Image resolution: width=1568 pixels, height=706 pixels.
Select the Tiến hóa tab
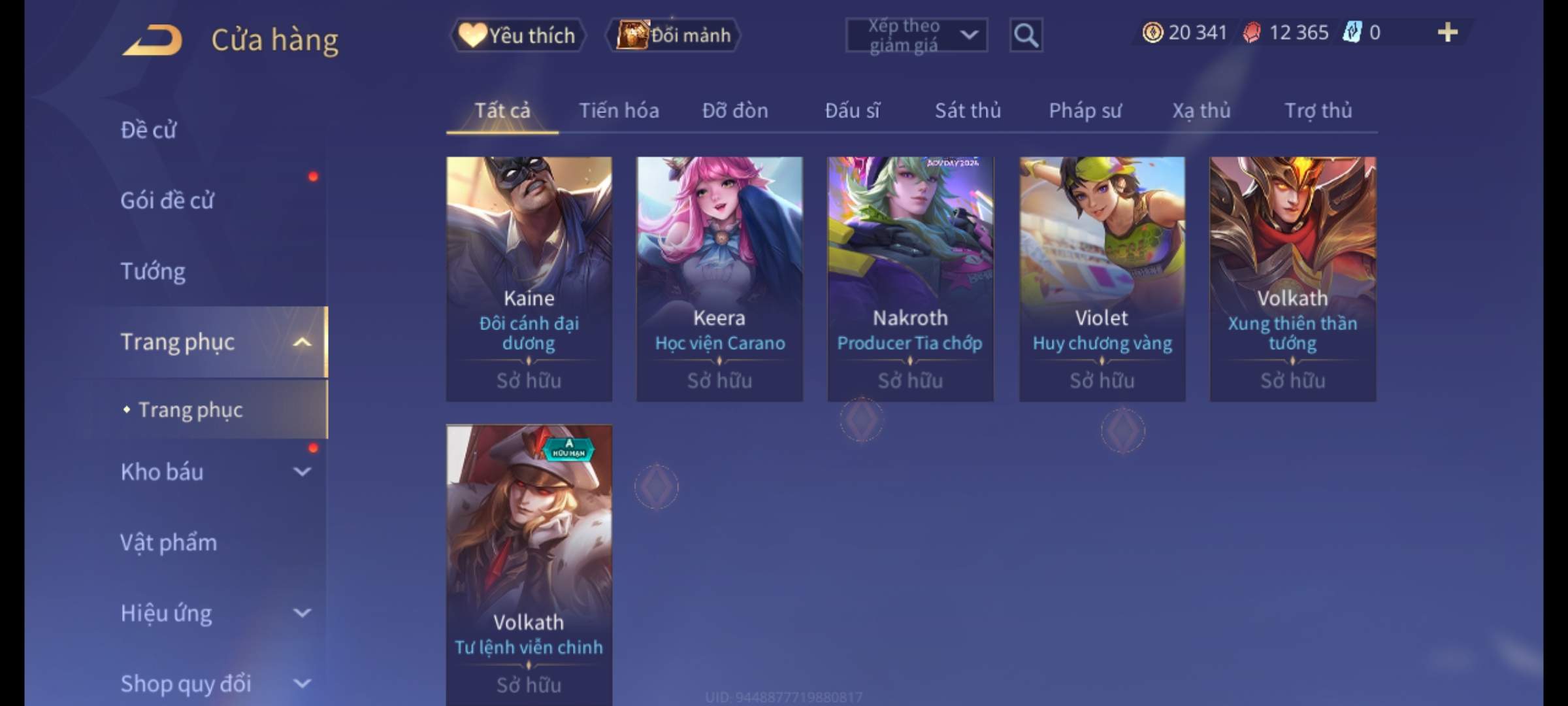point(619,110)
